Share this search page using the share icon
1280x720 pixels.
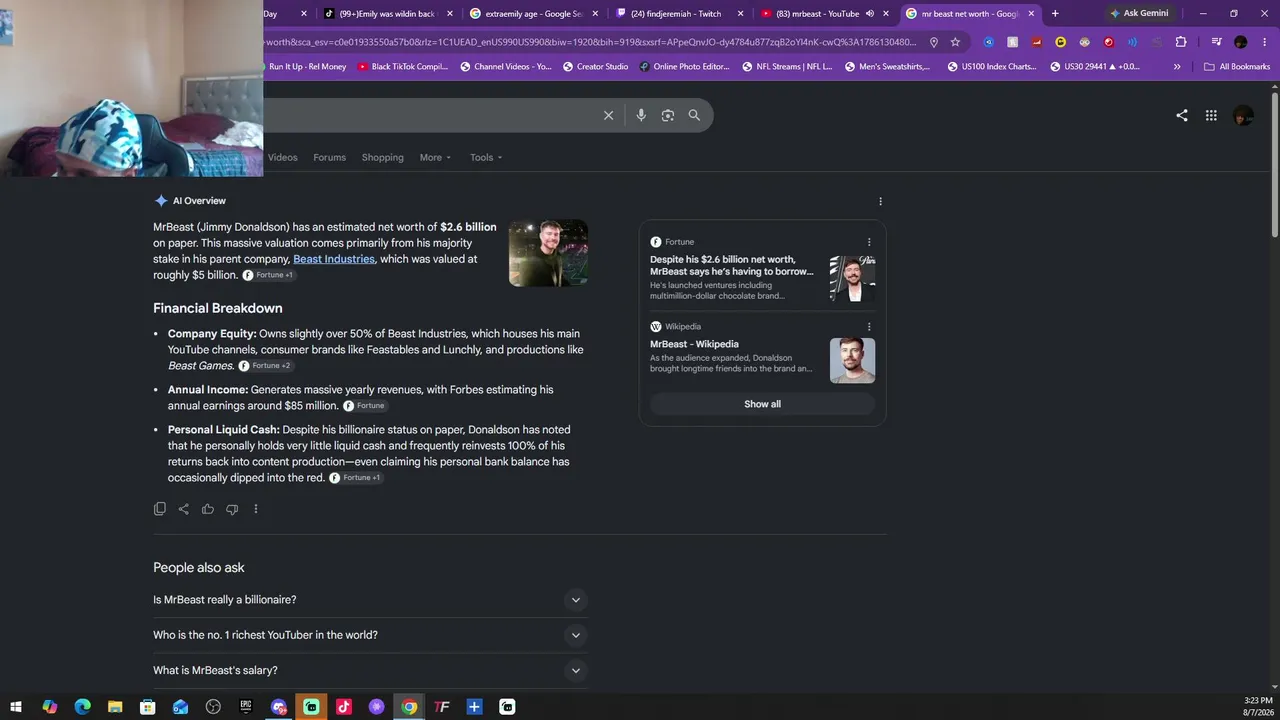[x=1182, y=115]
